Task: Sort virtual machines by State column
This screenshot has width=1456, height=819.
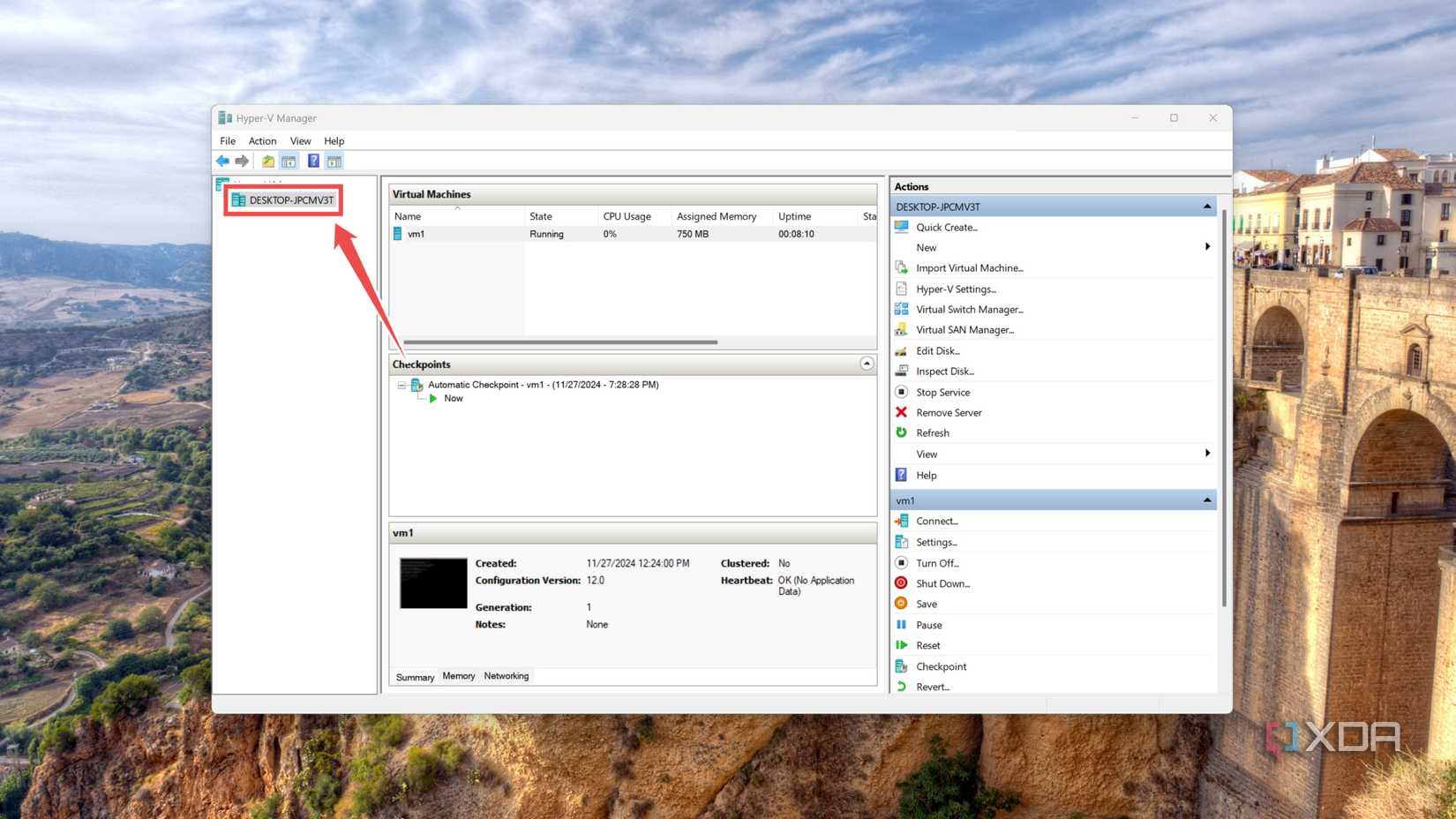Action: [x=562, y=216]
